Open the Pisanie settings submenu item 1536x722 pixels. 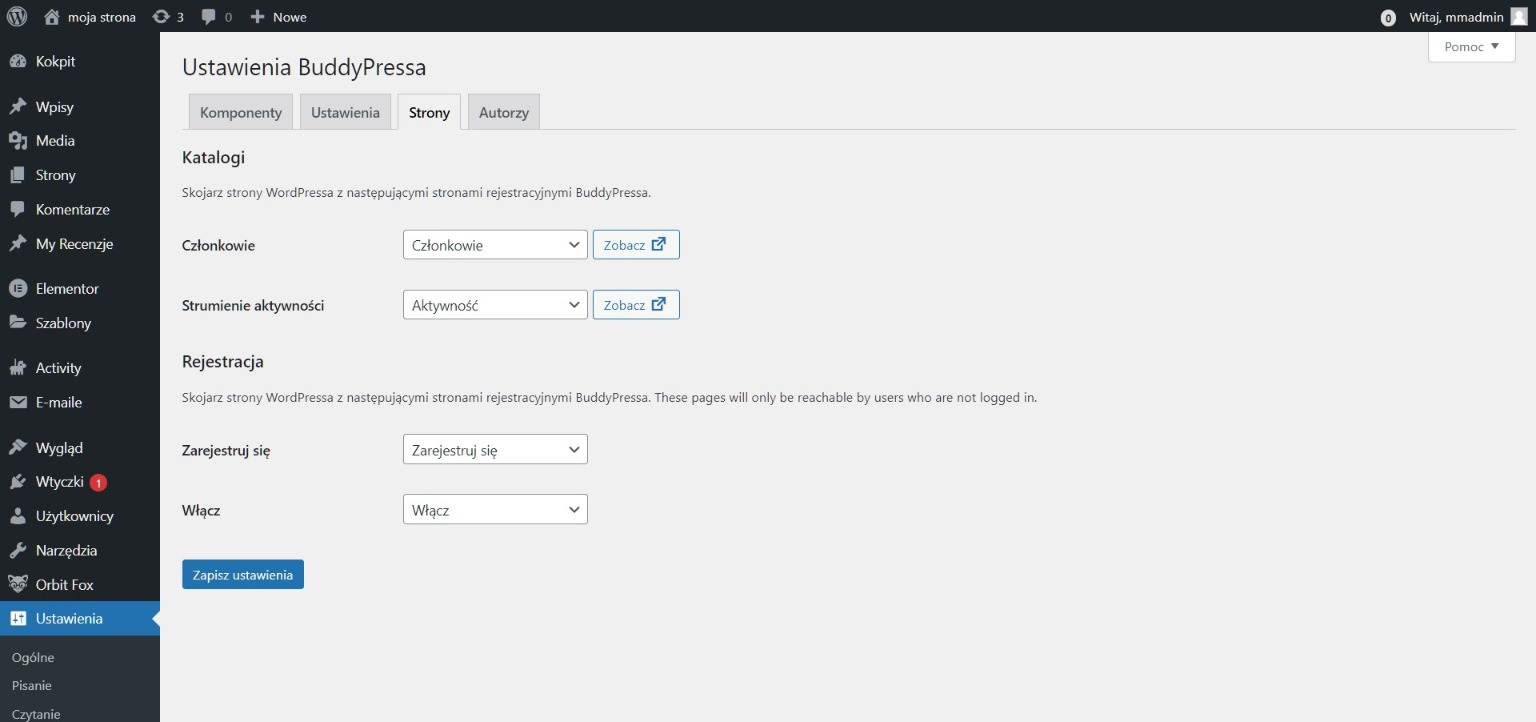click(32, 686)
